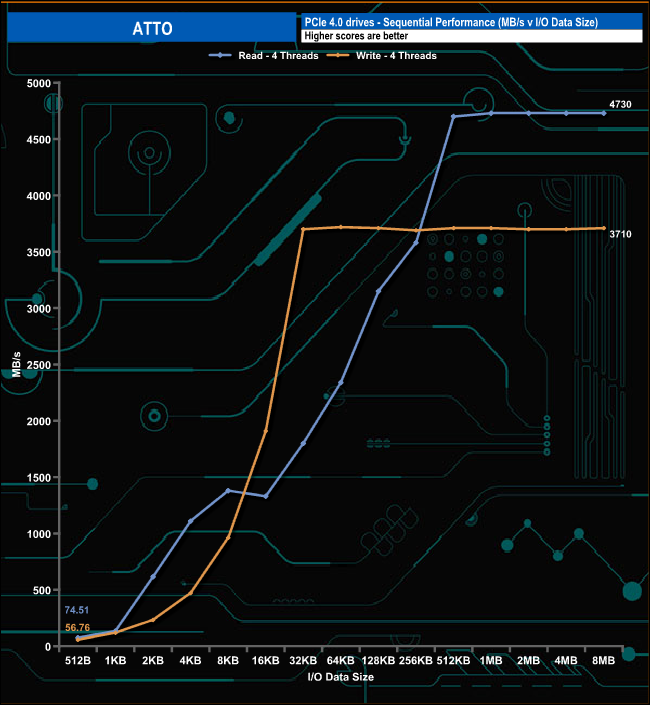The width and height of the screenshot is (650, 705).
Task: Click the Write data point at 32KB
Action: tap(303, 229)
